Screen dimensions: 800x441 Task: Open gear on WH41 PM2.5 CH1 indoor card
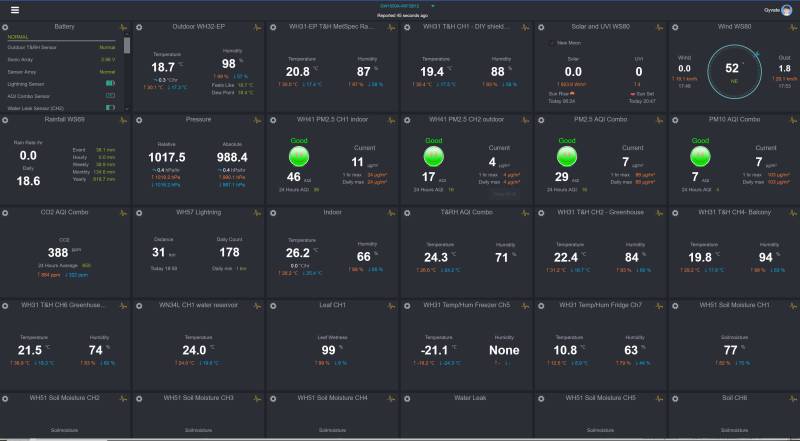coord(273,120)
